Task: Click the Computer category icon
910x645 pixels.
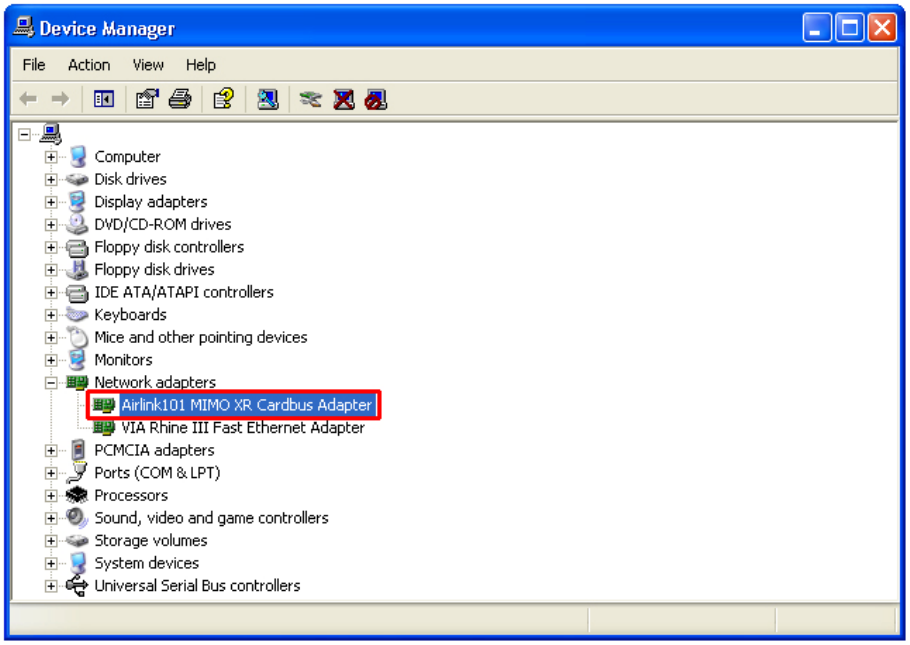Action: [78, 157]
